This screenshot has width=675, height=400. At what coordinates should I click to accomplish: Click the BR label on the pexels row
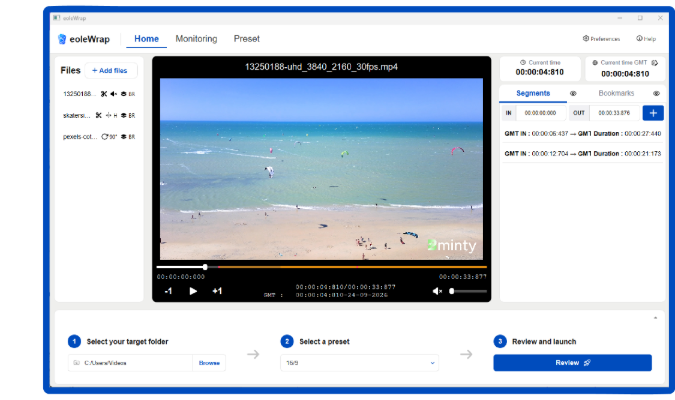click(132, 137)
